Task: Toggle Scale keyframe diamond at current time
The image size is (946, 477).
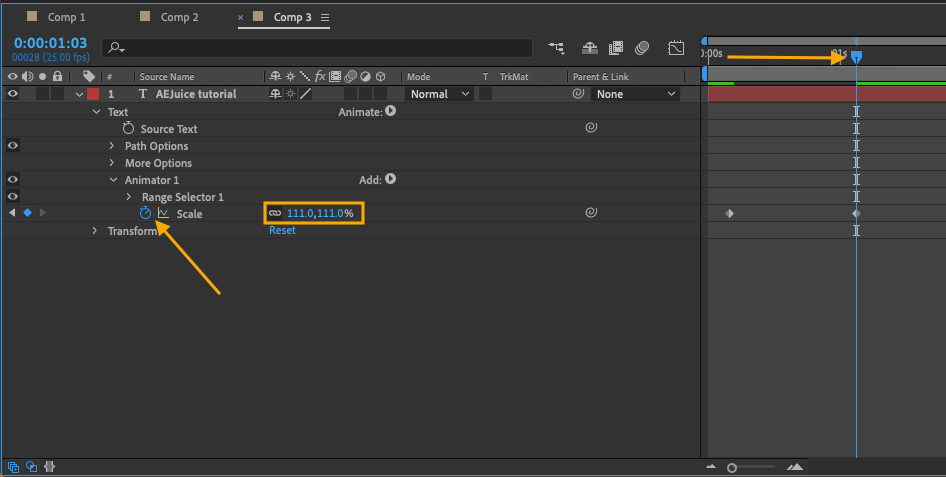Action: pos(27,212)
